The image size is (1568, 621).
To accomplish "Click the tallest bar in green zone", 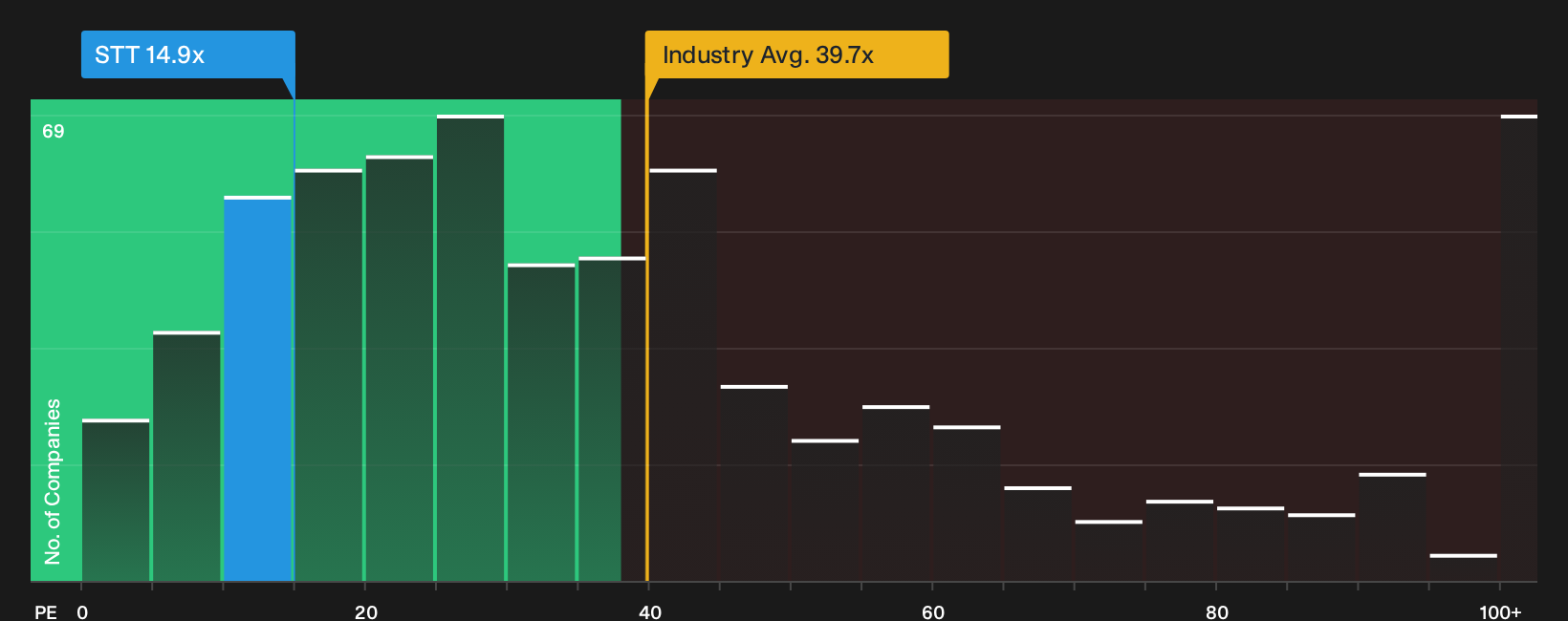I will 470,348.
